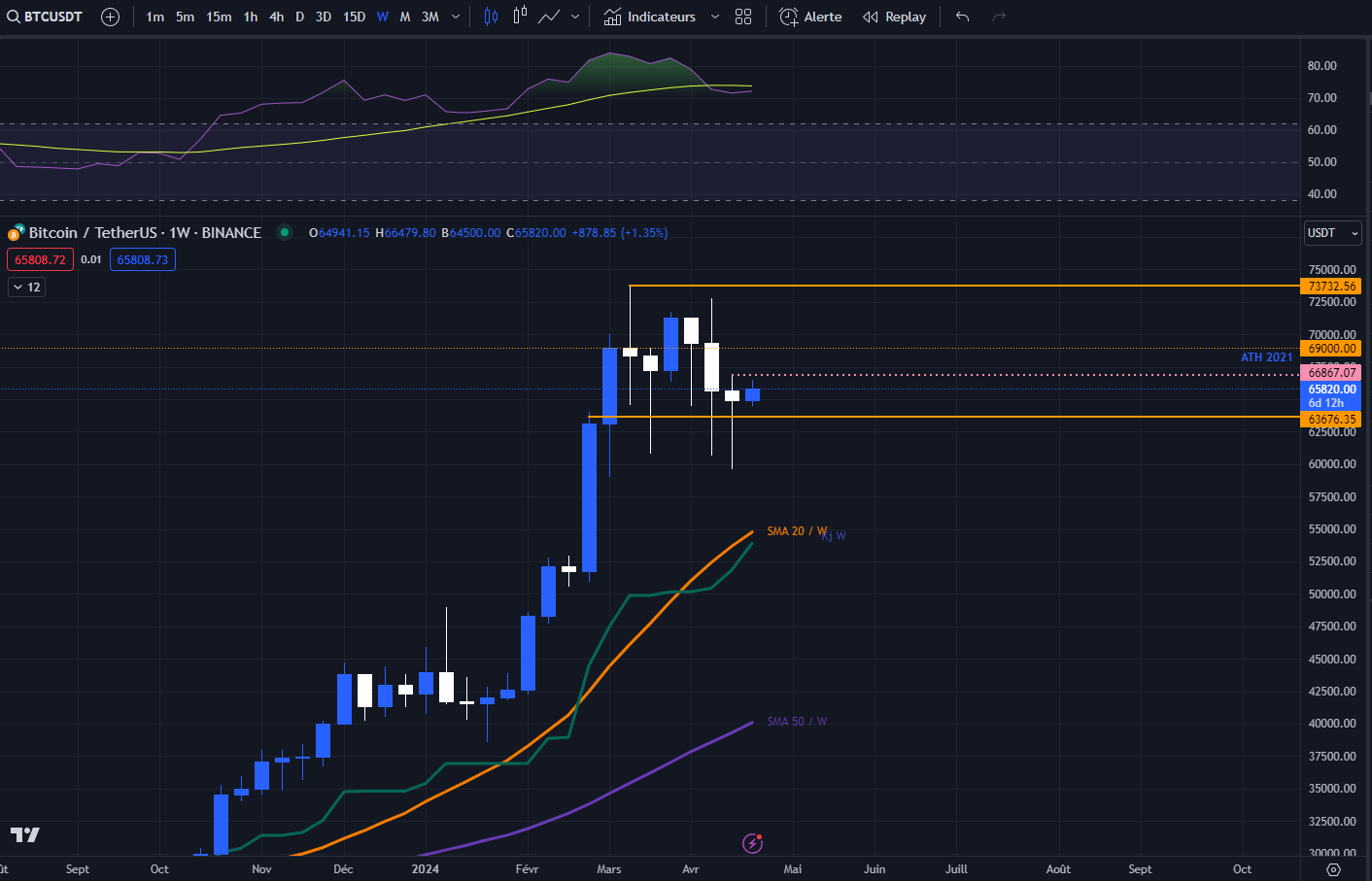The height and width of the screenshot is (881, 1372).
Task: Open the Indicateurs templates chevron
Action: 716,16
